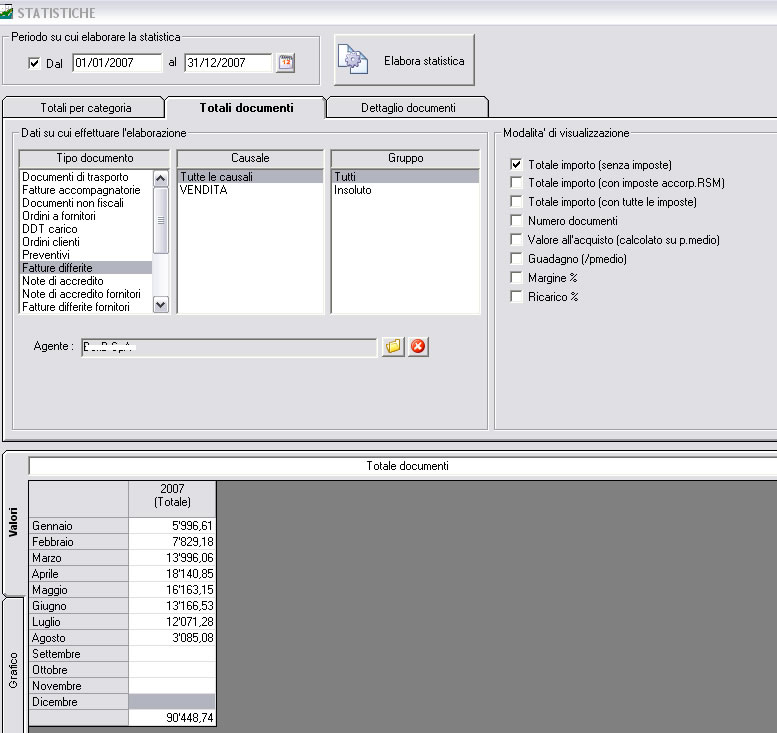Select Documenti di trasporto in list
Image resolution: width=777 pixels, height=733 pixels.
coord(86,177)
